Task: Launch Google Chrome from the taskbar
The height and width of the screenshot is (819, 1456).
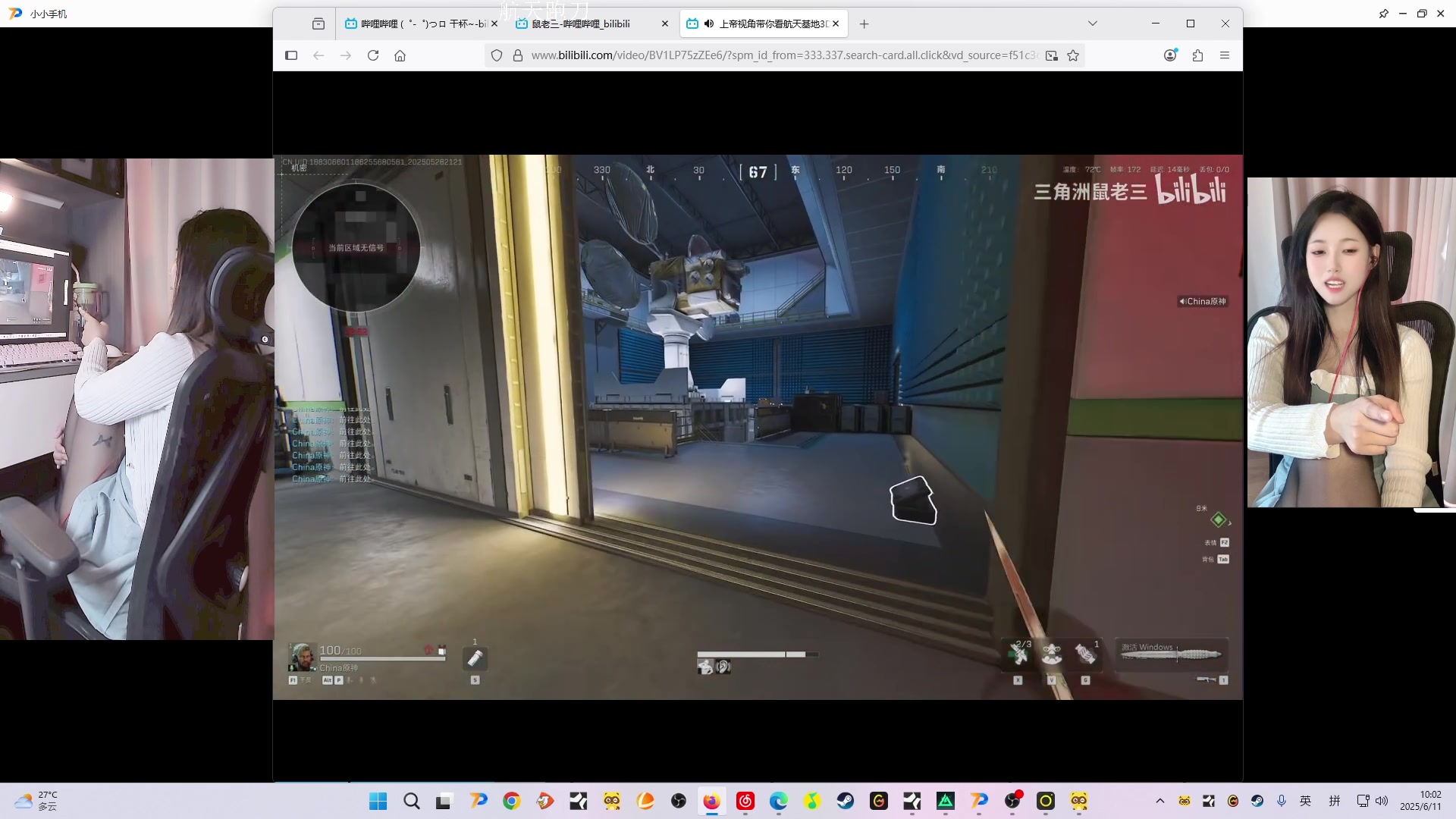Action: 512,801
